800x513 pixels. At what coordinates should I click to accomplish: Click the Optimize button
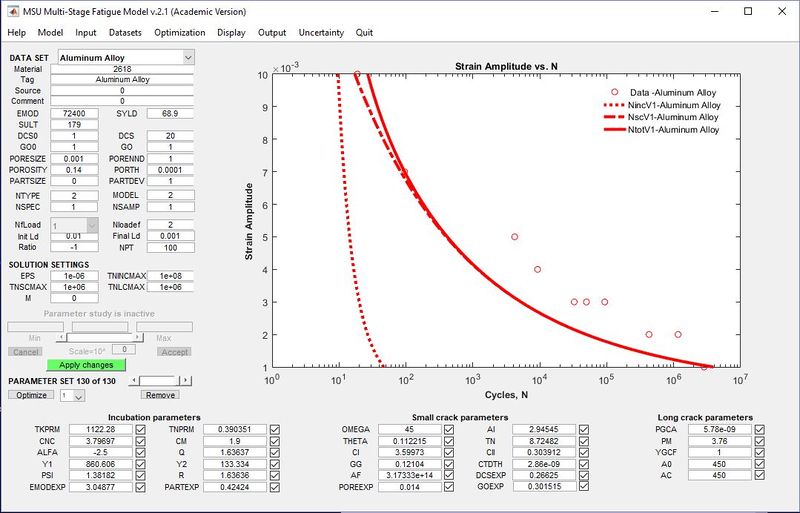[x=30, y=395]
